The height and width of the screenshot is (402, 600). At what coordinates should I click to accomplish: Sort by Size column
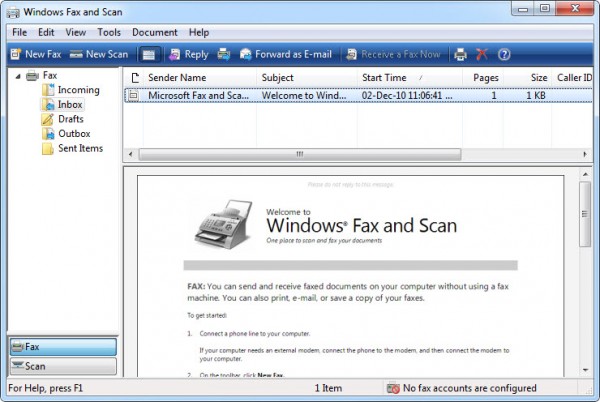(x=527, y=78)
